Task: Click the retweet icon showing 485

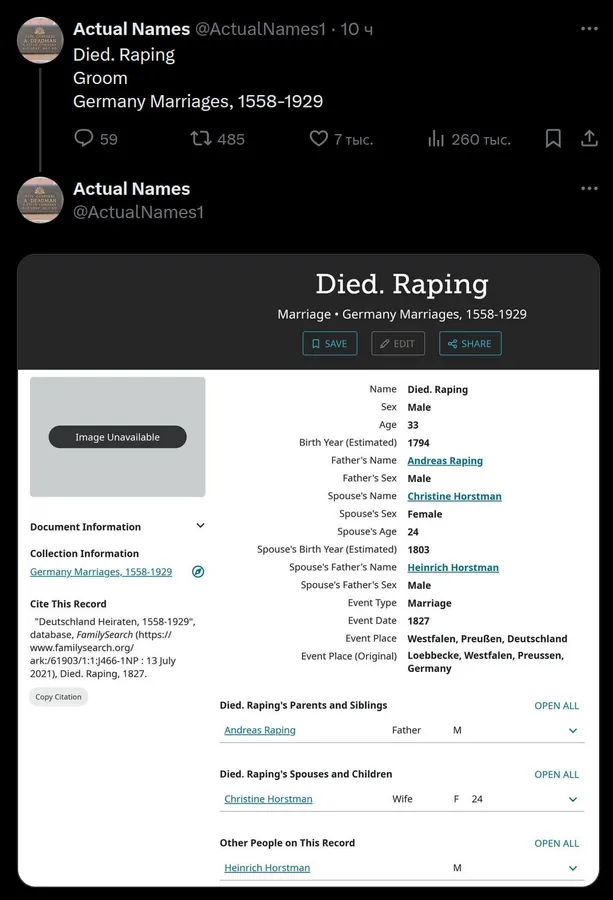Action: tap(200, 138)
